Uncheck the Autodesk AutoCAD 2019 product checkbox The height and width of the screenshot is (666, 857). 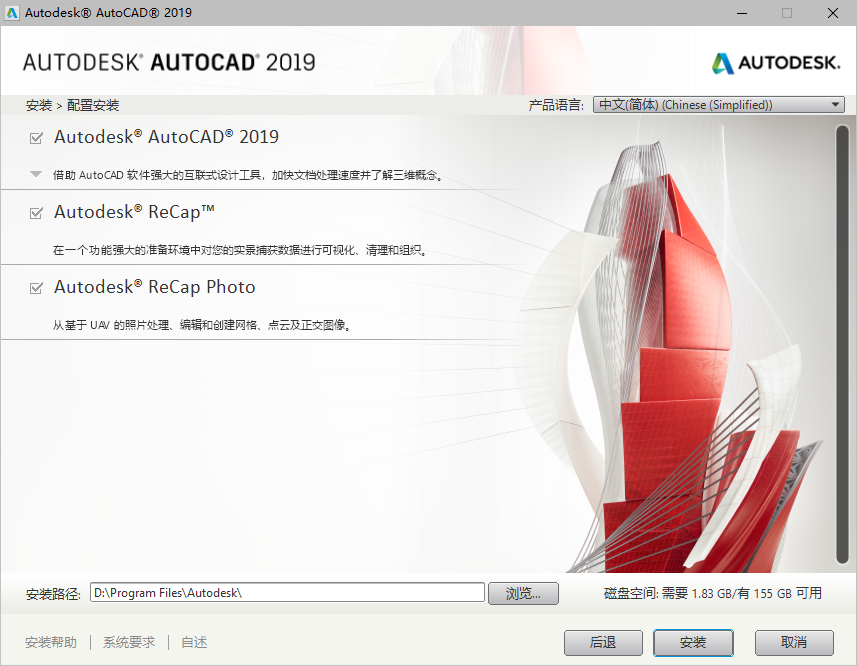pos(34,137)
